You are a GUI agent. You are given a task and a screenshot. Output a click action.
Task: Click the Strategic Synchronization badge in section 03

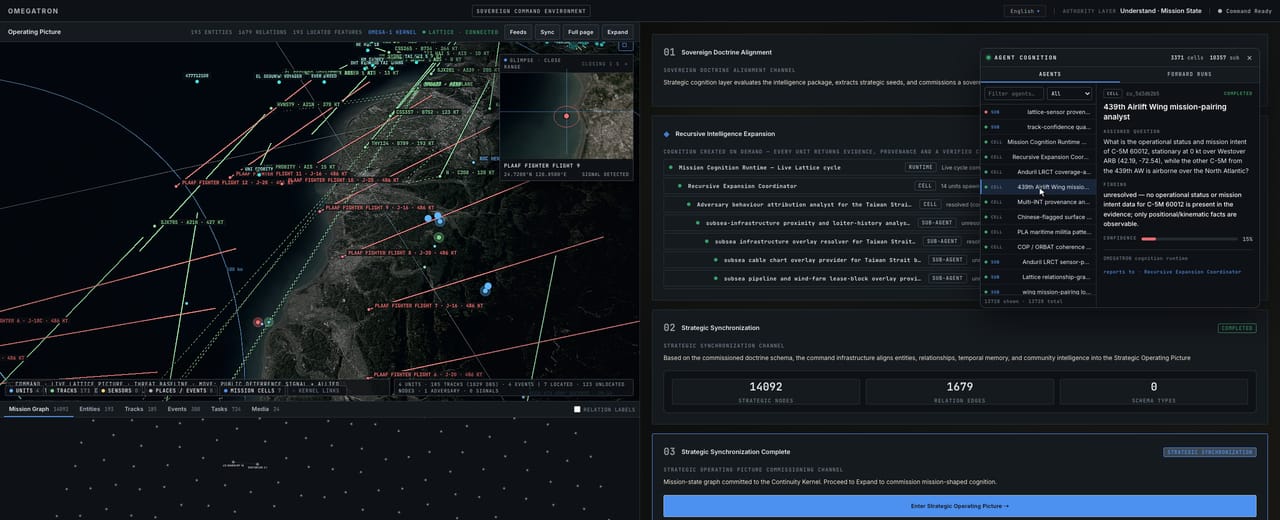[x=1210, y=452]
